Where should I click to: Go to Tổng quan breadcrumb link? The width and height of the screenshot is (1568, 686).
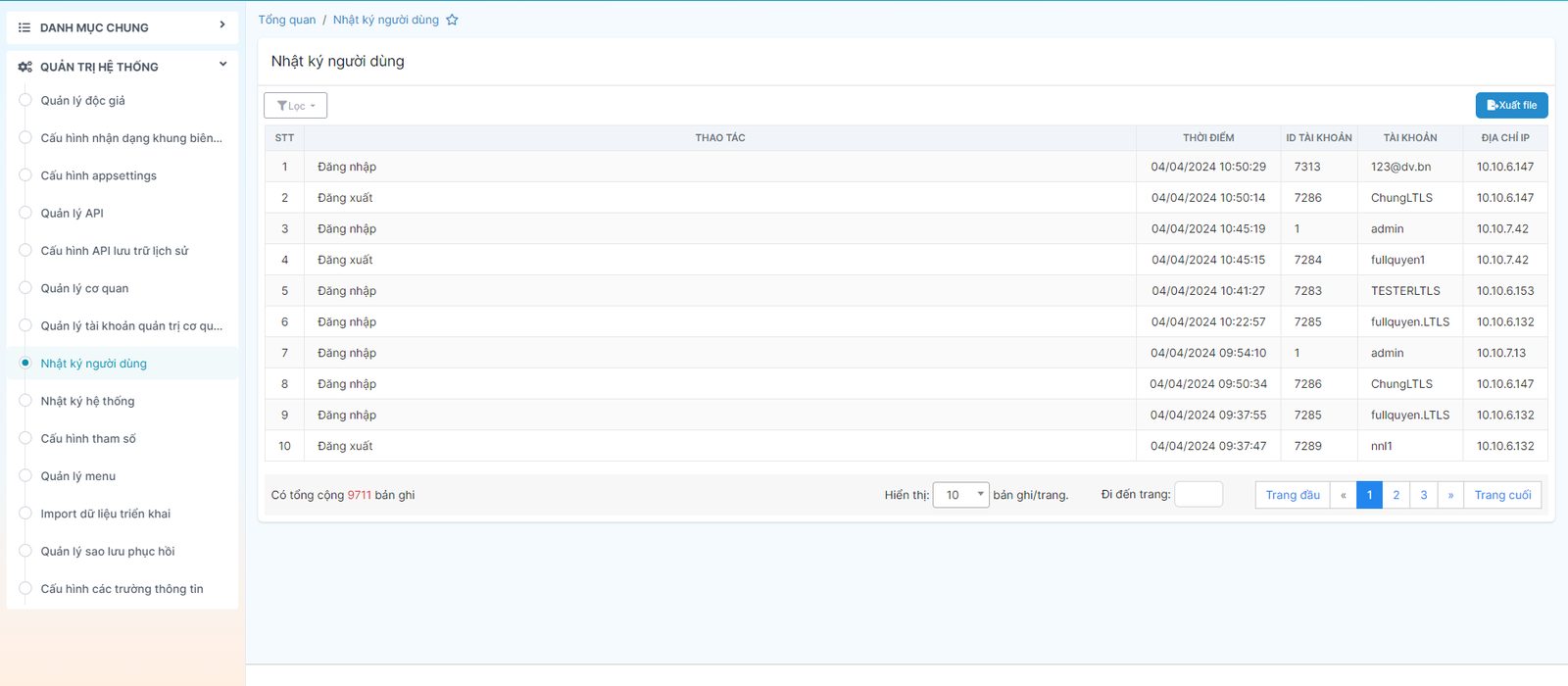[x=287, y=20]
